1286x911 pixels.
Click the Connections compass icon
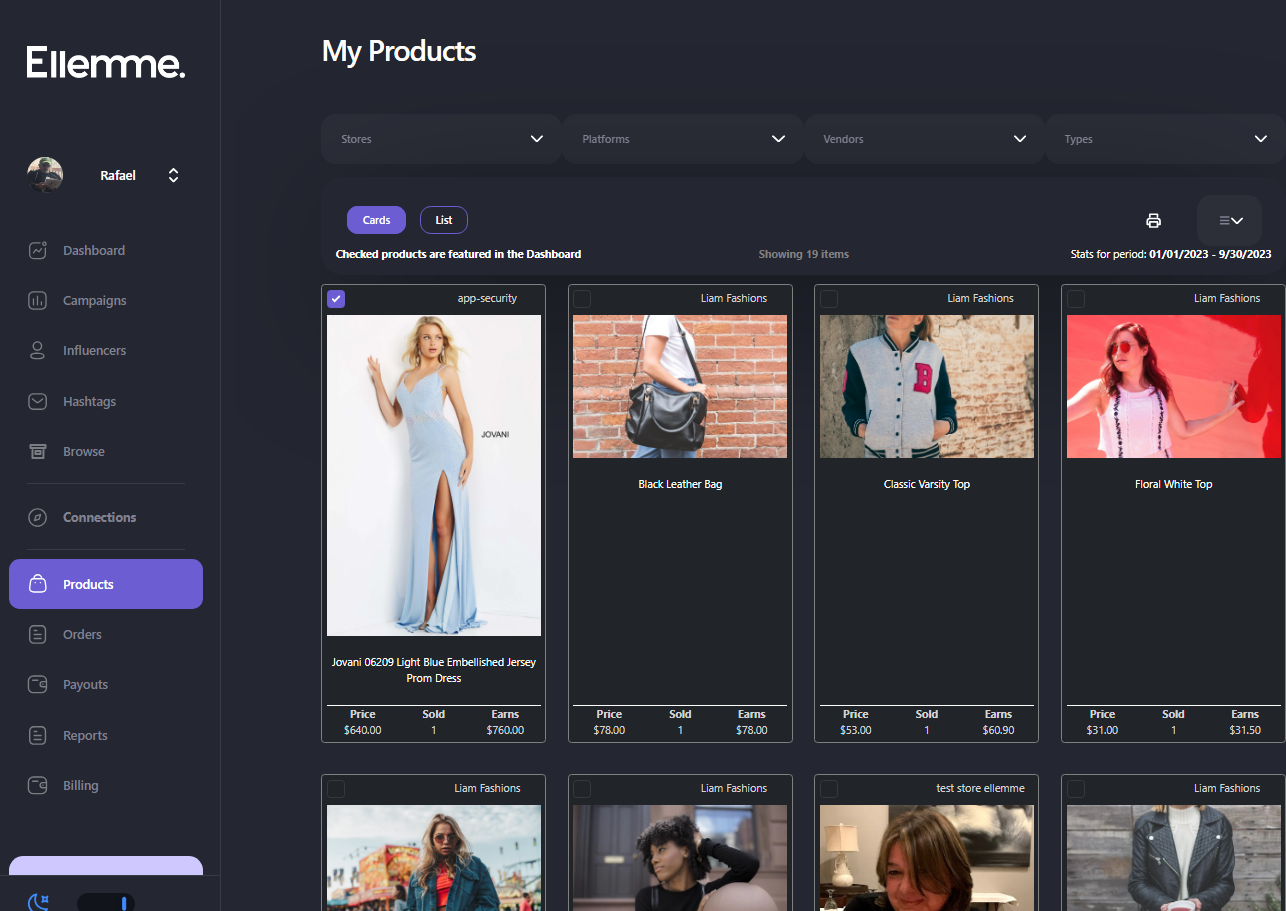[x=38, y=518]
